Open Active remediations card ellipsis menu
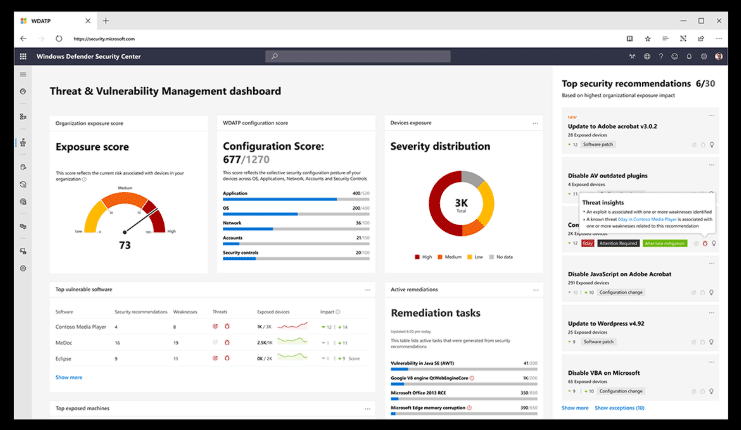This screenshot has width=741, height=430. point(535,290)
